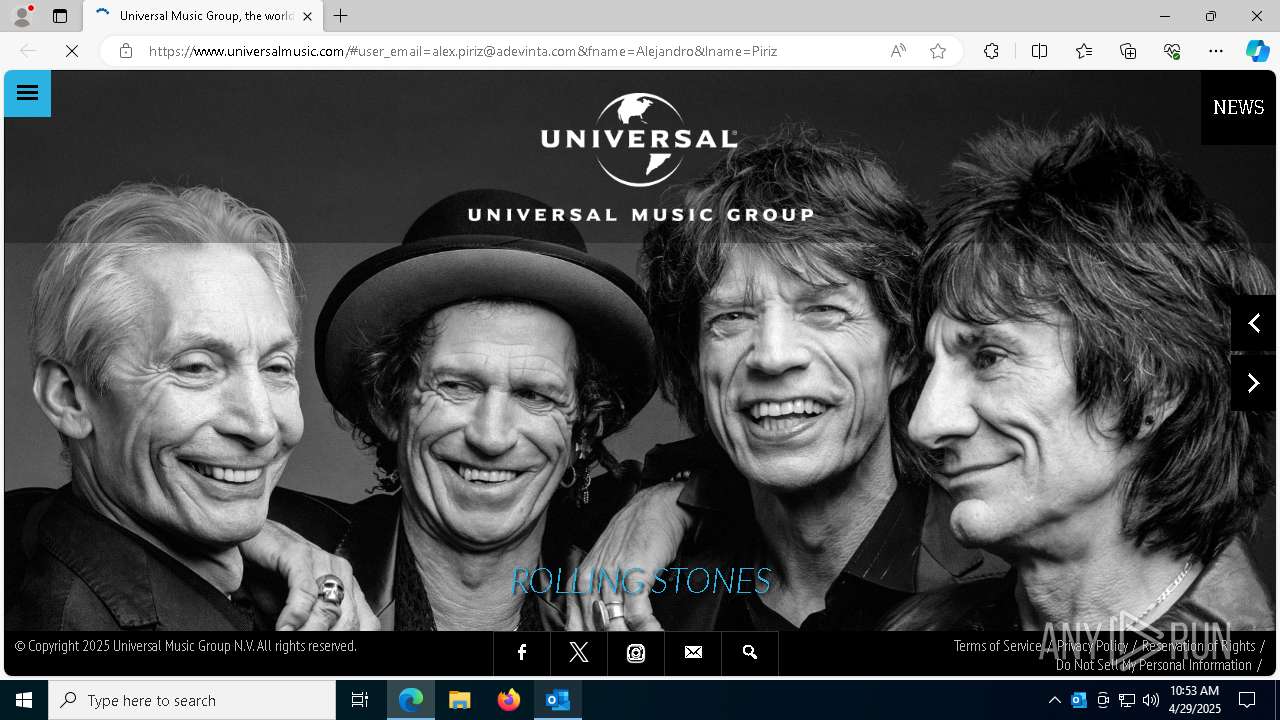Viewport: 1280px width, 720px height.
Task: Stop loading the page
Action: tap(72, 51)
